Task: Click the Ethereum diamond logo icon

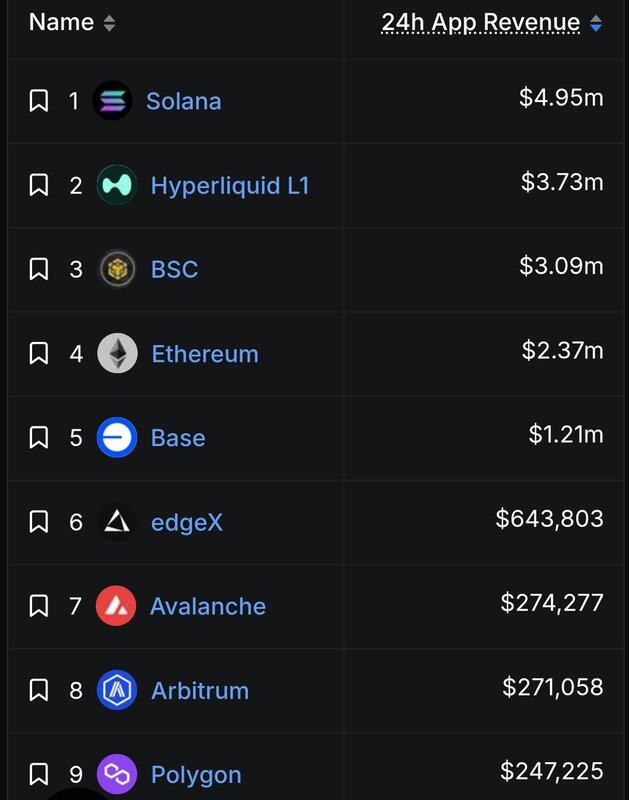Action: point(117,353)
